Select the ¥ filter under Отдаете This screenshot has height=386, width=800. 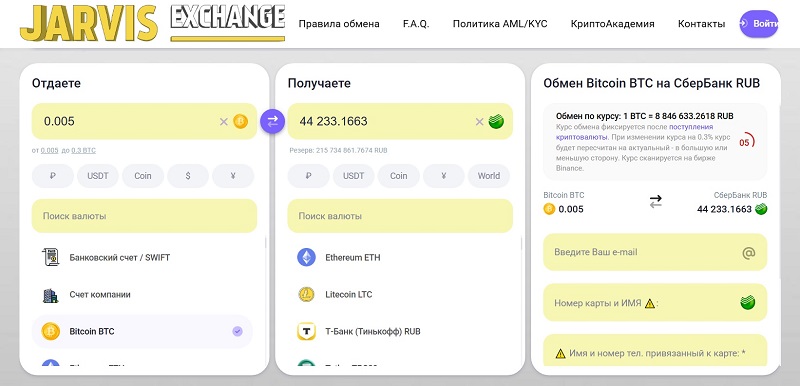(233, 176)
